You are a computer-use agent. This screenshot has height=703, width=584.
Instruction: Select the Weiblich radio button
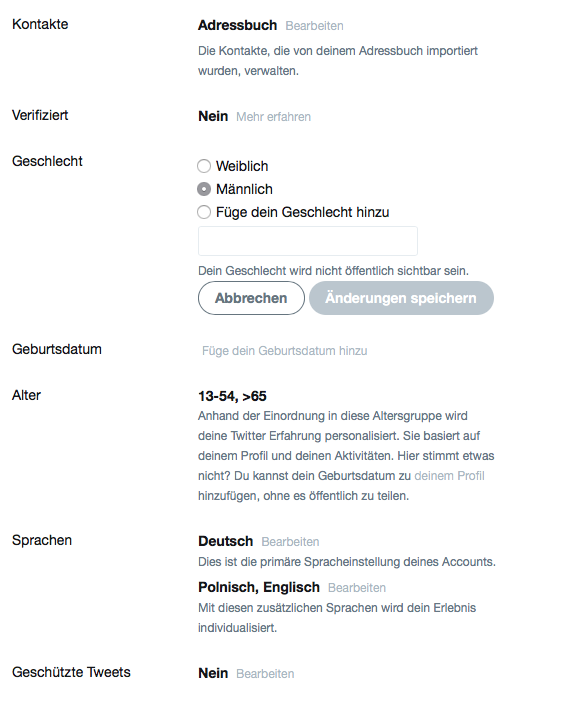point(204,166)
